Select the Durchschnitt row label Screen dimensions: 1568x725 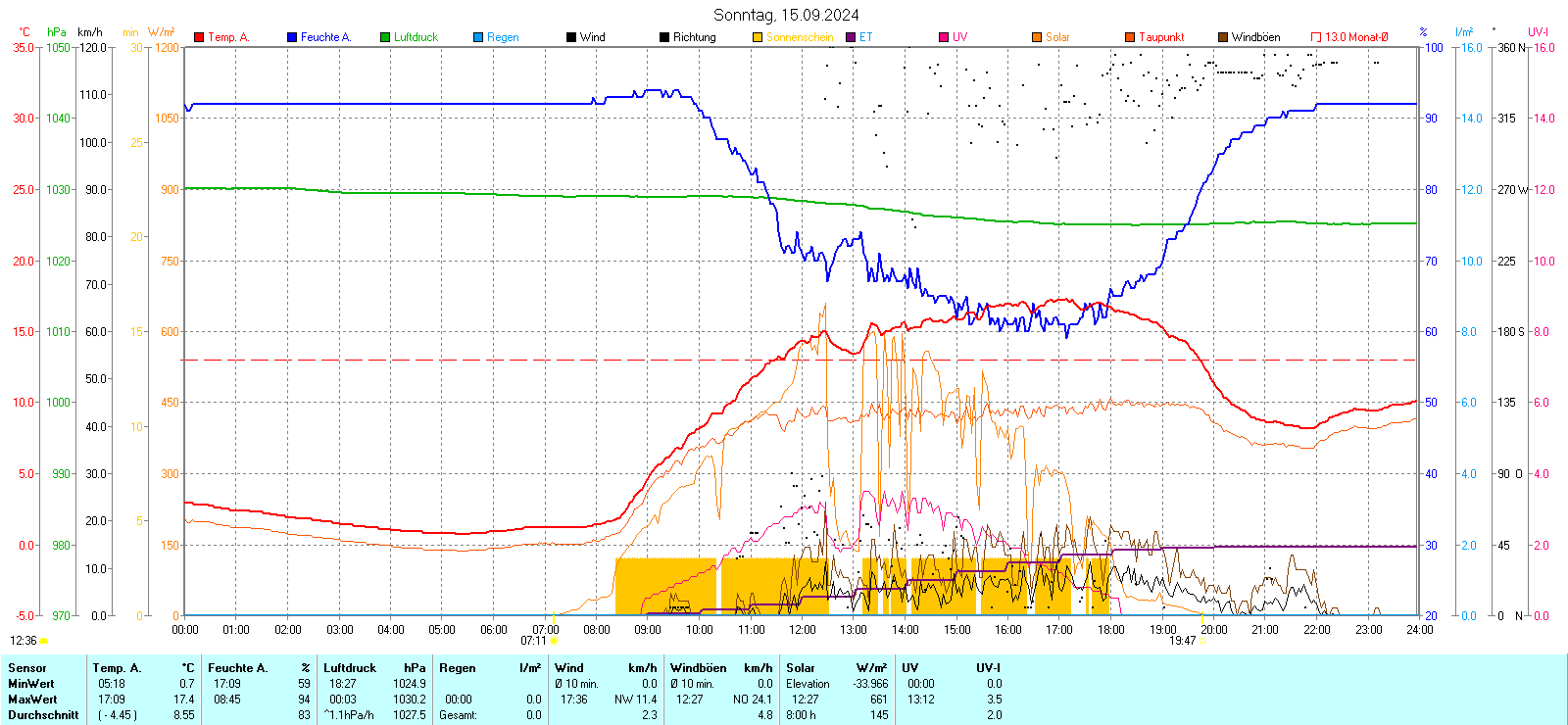(43, 715)
